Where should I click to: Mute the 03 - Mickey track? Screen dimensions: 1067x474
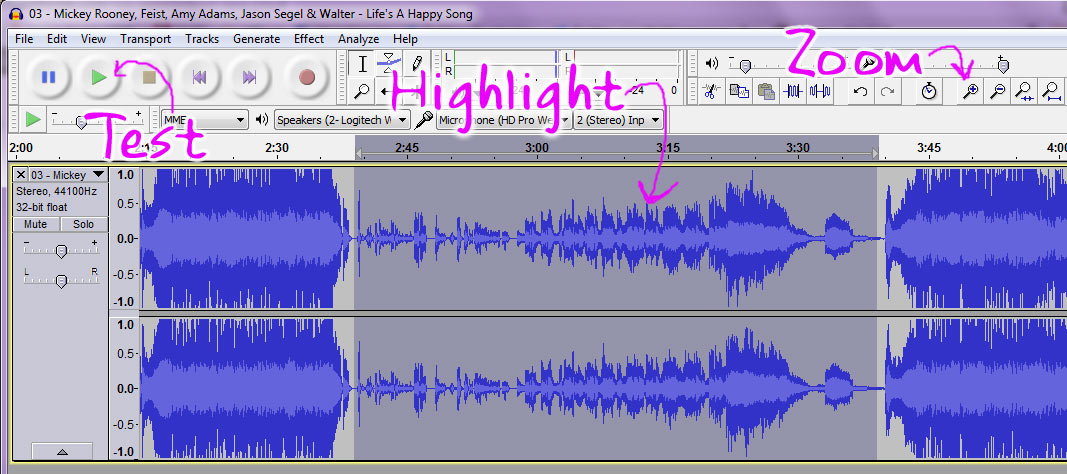(x=35, y=224)
